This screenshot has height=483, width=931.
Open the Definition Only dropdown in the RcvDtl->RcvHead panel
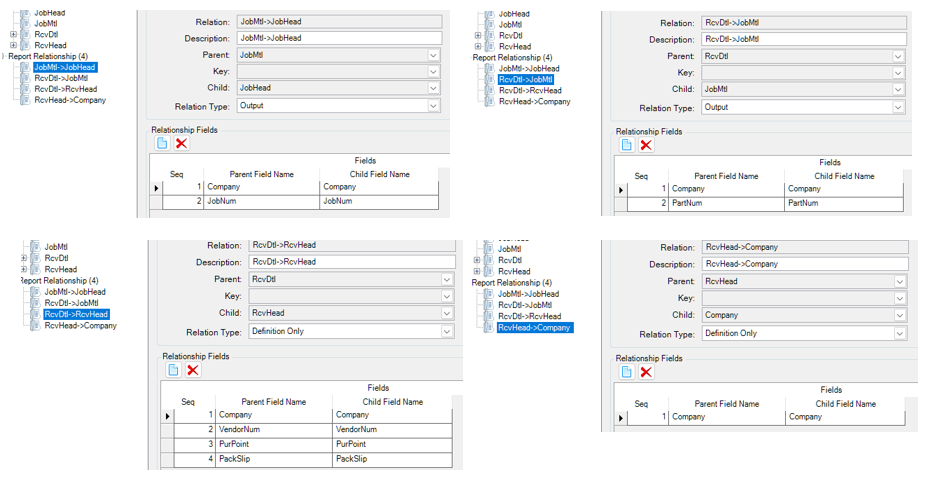446,332
